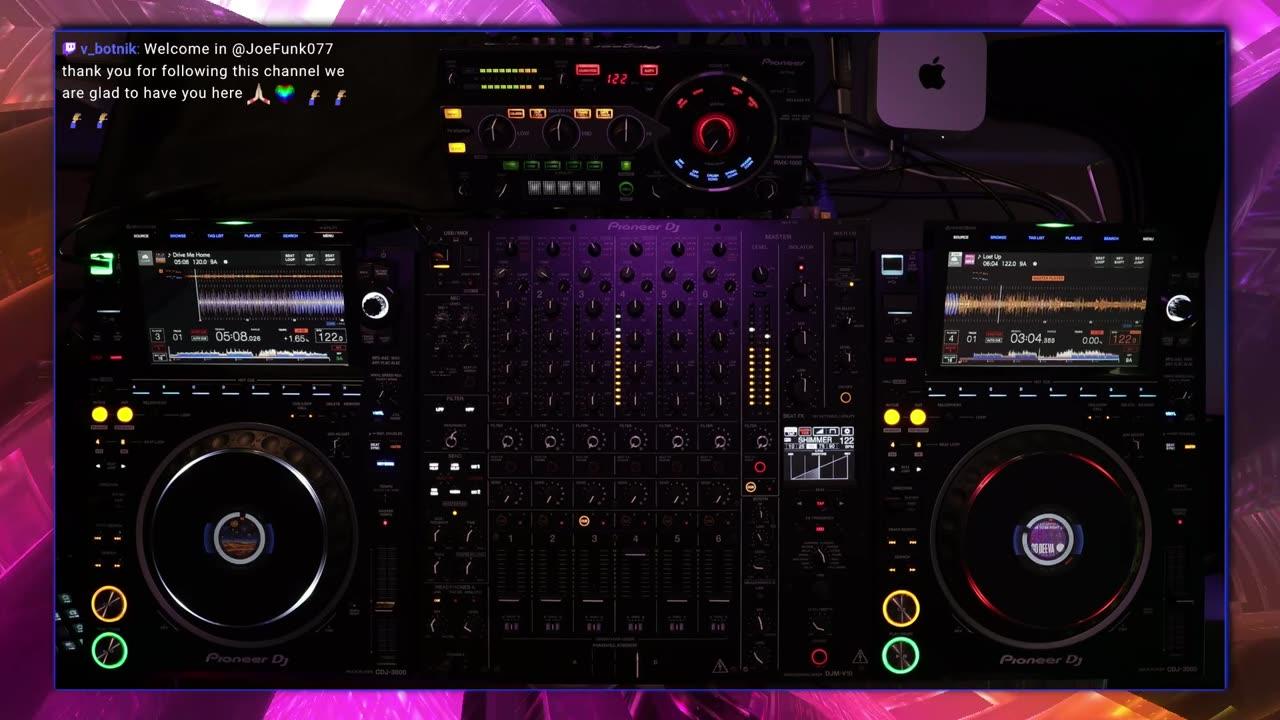Open v_botnik's chat username
Screen dimensions: 1280x720
point(110,48)
